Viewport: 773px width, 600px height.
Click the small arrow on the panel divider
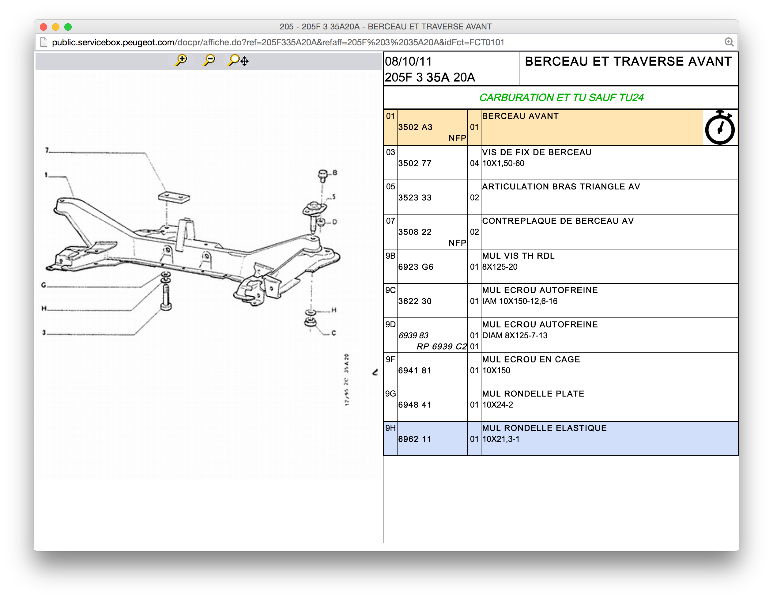point(375,372)
